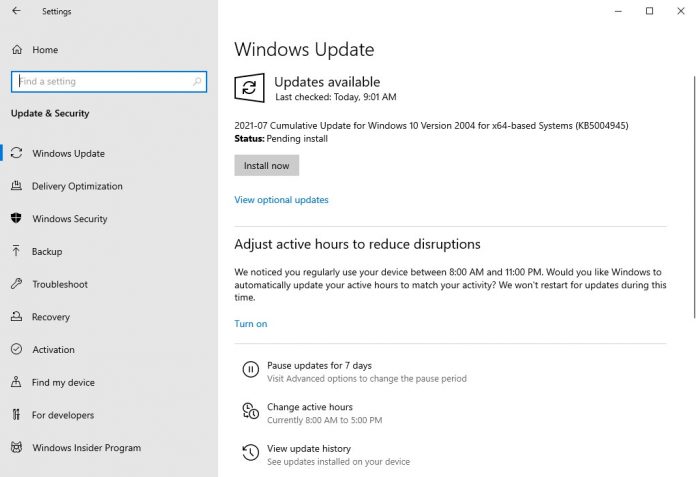The width and height of the screenshot is (696, 477).
Task: Click the Find my device icon
Action: pos(16,382)
